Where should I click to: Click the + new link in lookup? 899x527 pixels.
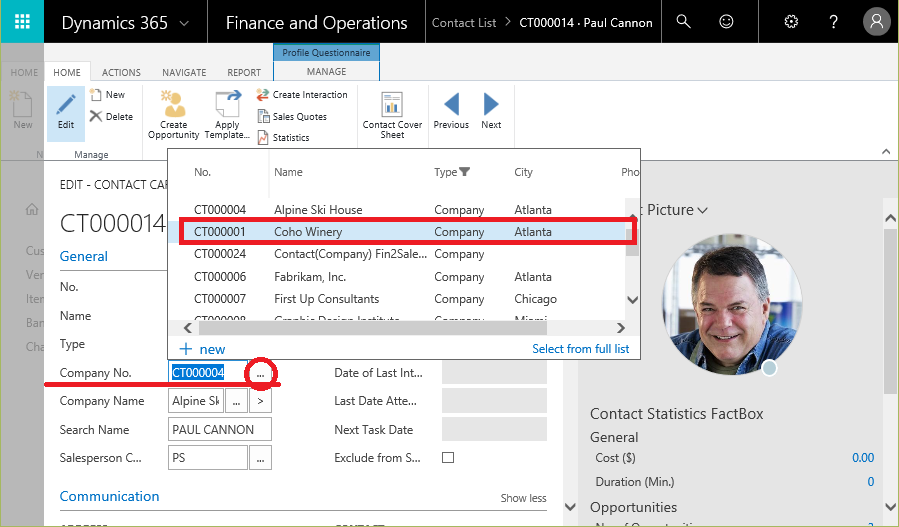click(202, 349)
